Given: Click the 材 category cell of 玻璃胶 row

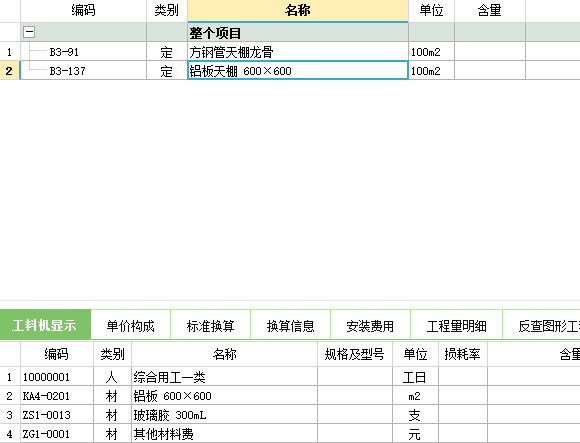Looking at the screenshot, I should [x=112, y=415].
